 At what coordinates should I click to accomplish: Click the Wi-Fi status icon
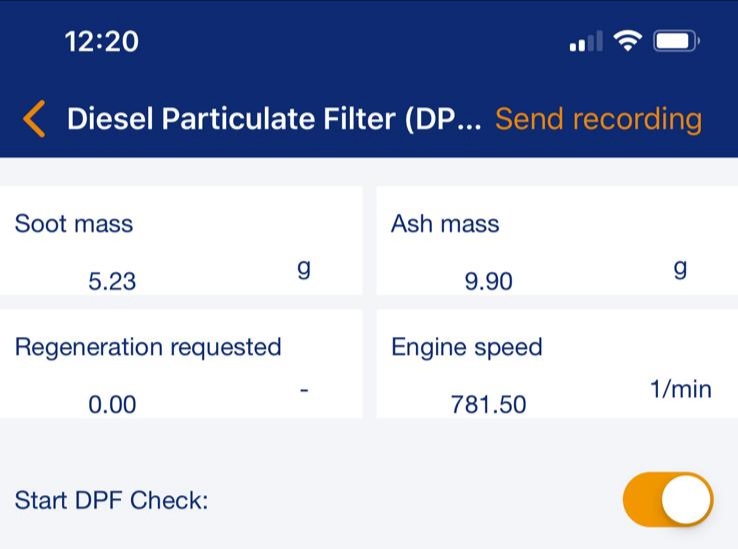point(628,41)
